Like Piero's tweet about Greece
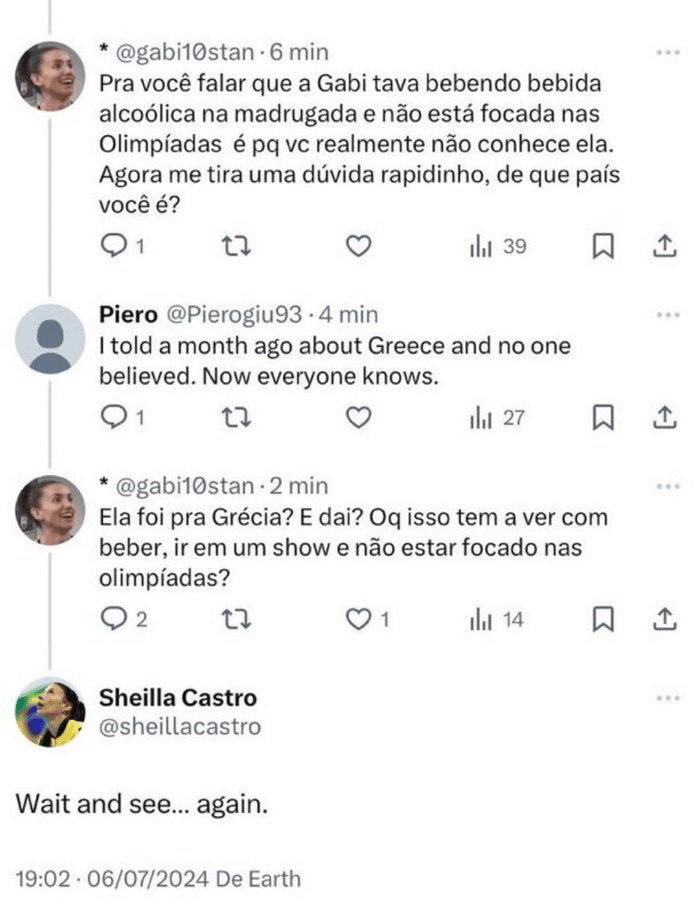The width and height of the screenshot is (698, 900). coord(358,418)
